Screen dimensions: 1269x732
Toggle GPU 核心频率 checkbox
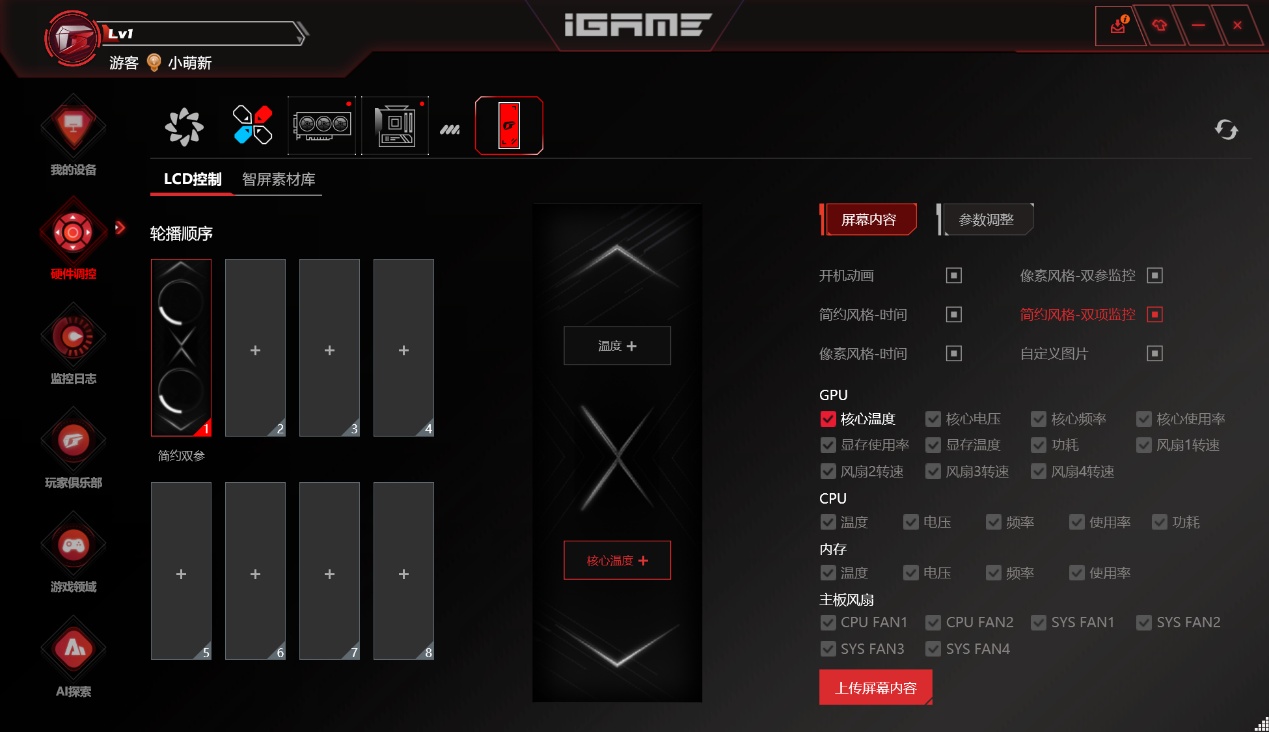(x=1038, y=419)
